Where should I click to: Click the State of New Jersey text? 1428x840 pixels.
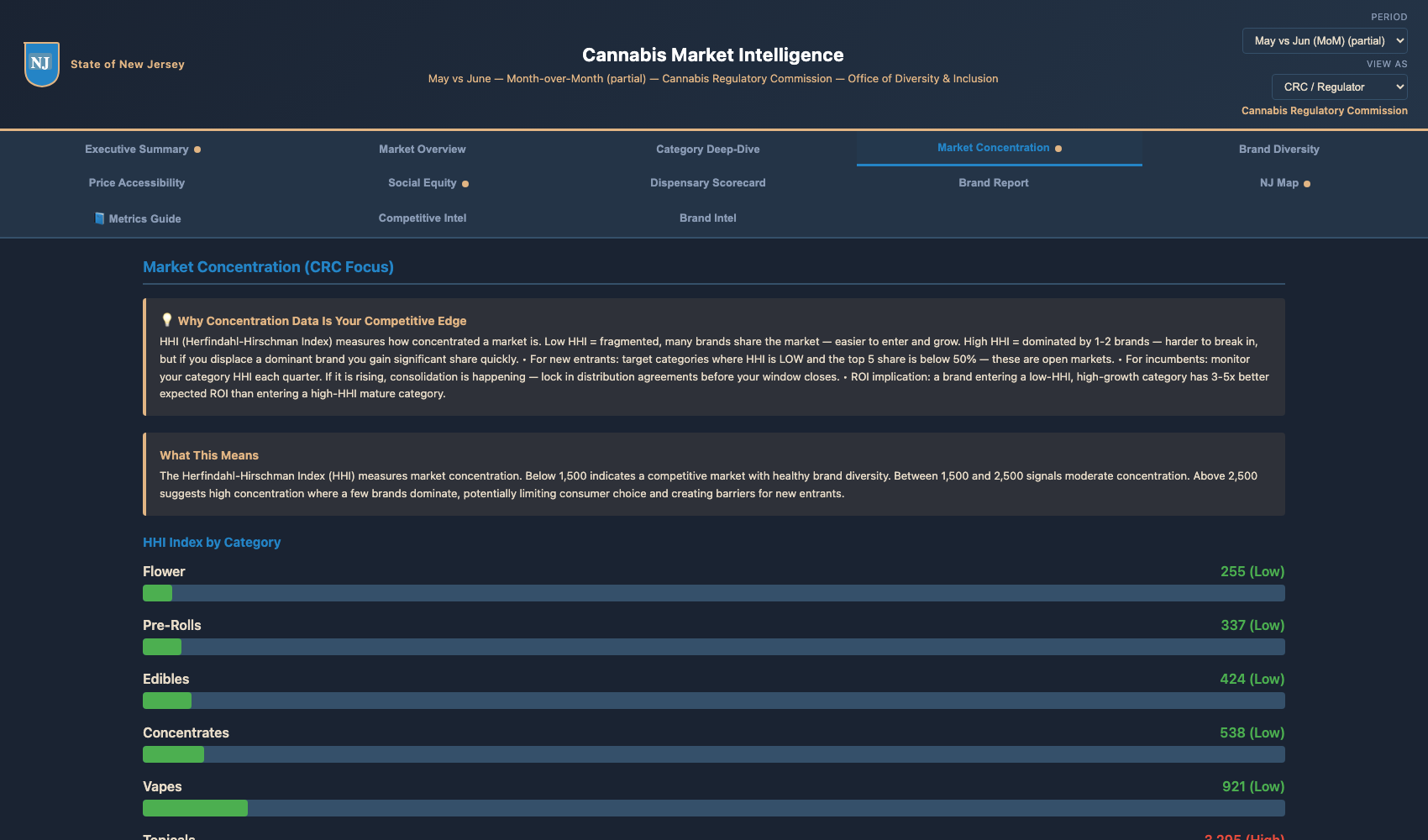(128, 64)
